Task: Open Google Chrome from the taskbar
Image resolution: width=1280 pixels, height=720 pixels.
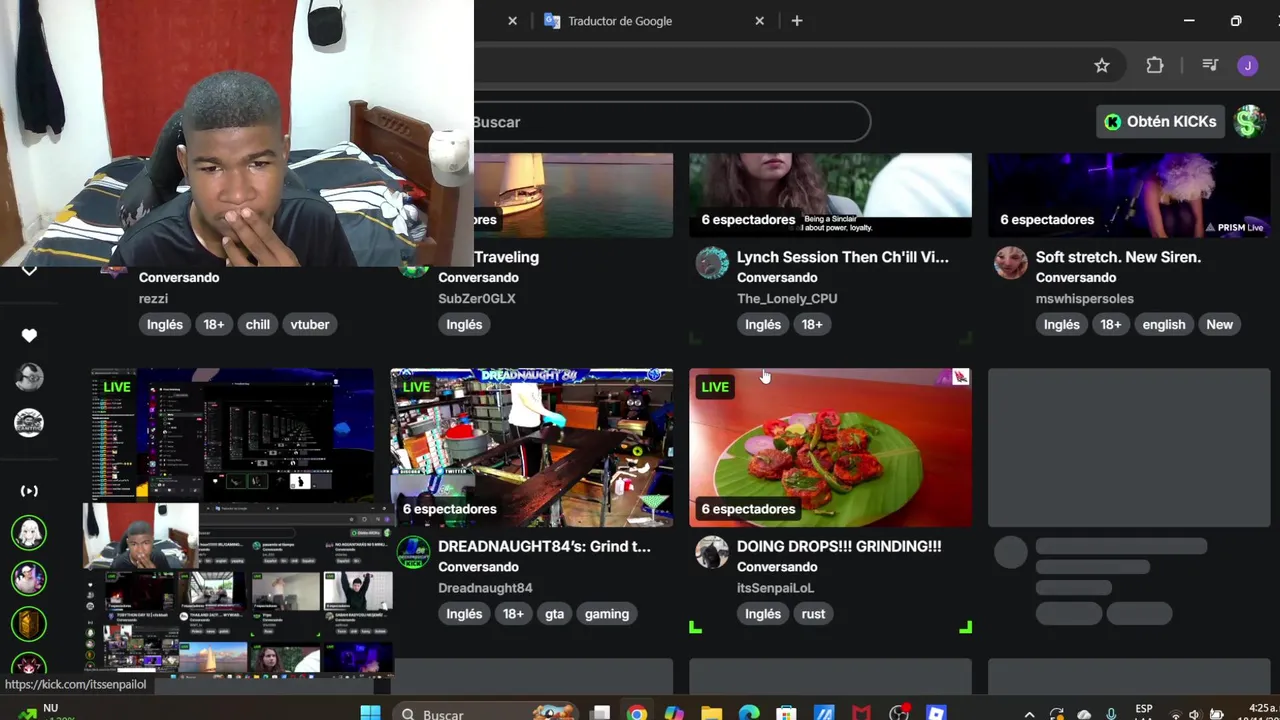Action: (x=636, y=713)
